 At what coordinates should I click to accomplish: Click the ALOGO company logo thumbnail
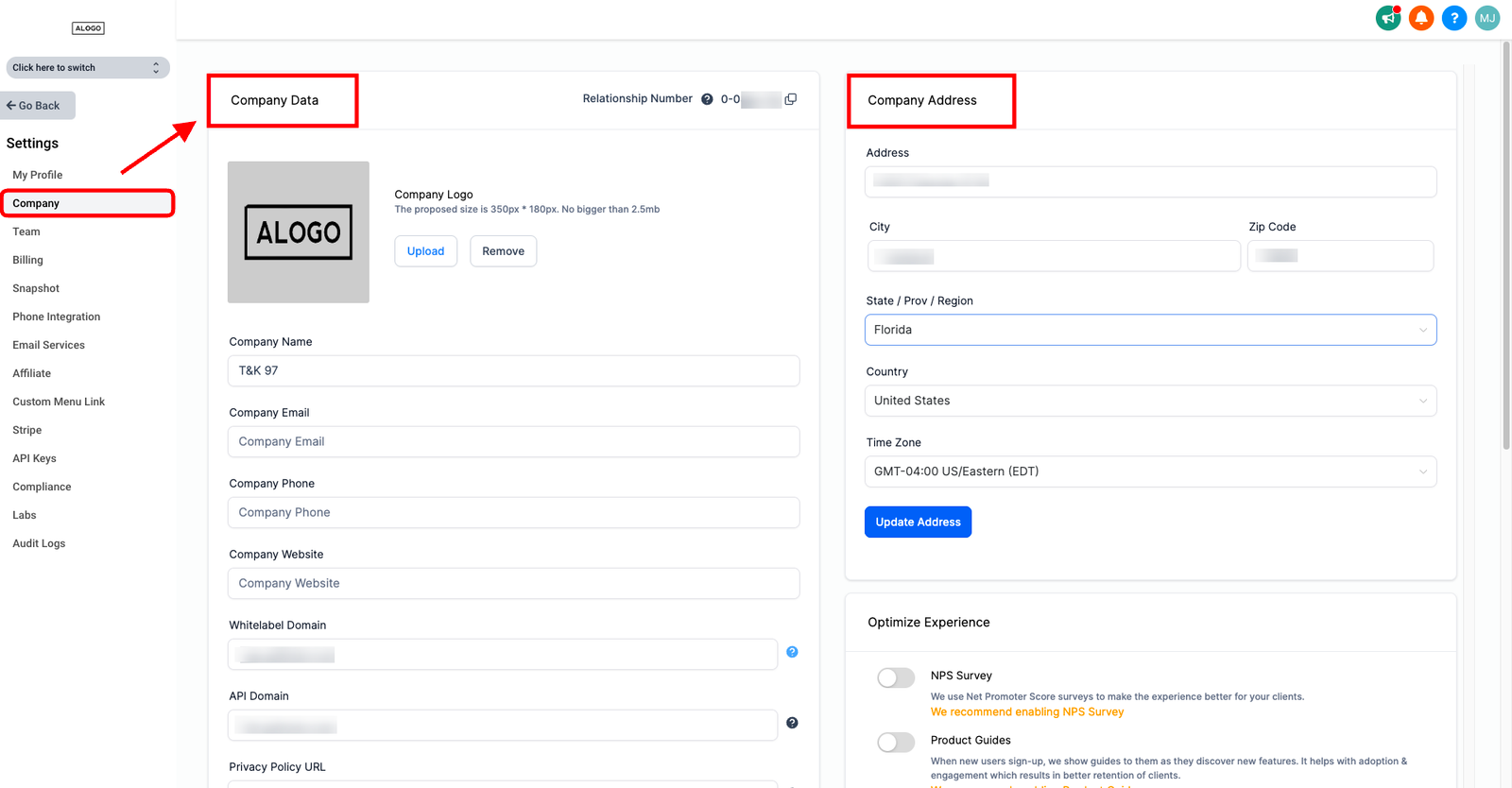[299, 232]
